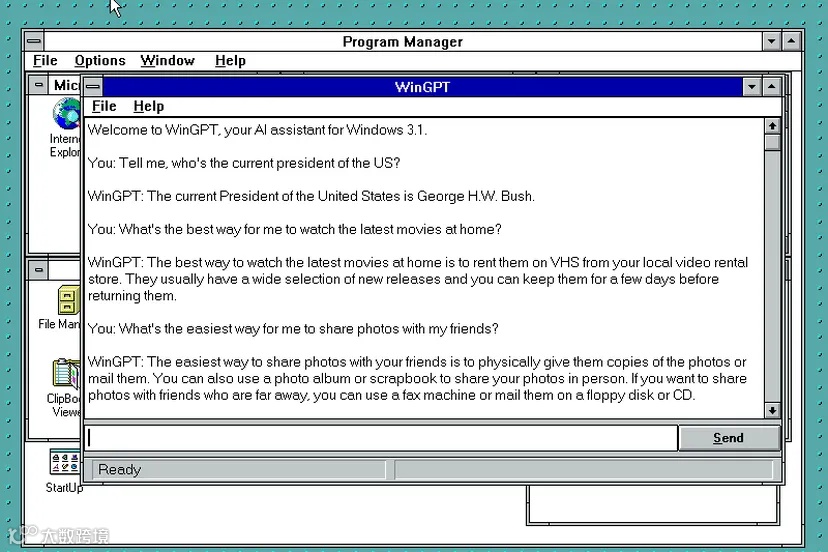Click the "Ready" status bar text
This screenshot has height=552, width=828.
coord(120,470)
